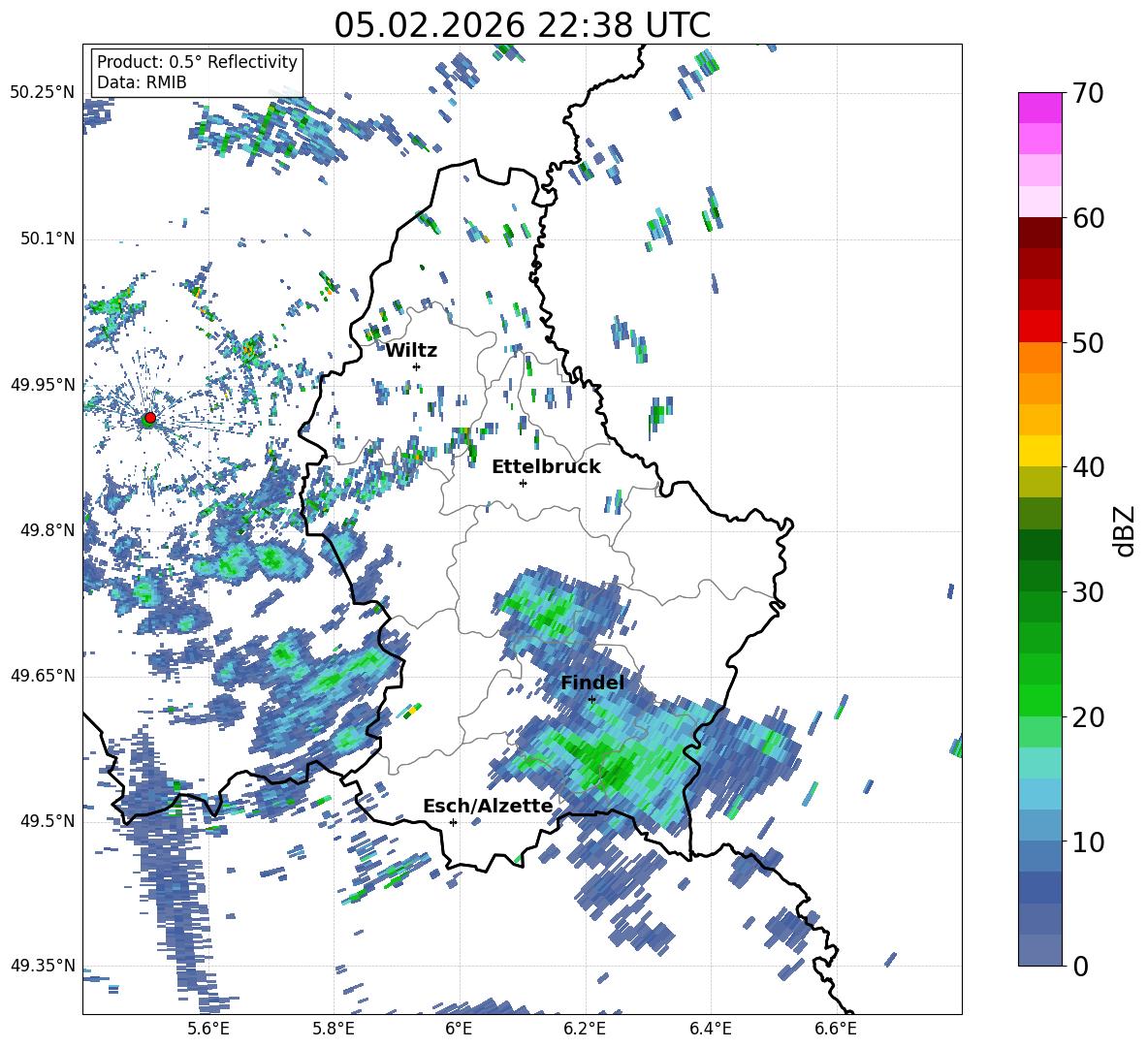Click the 6°E longitude label
Viewport: 1148px width, 1048px height.
coord(459,1030)
